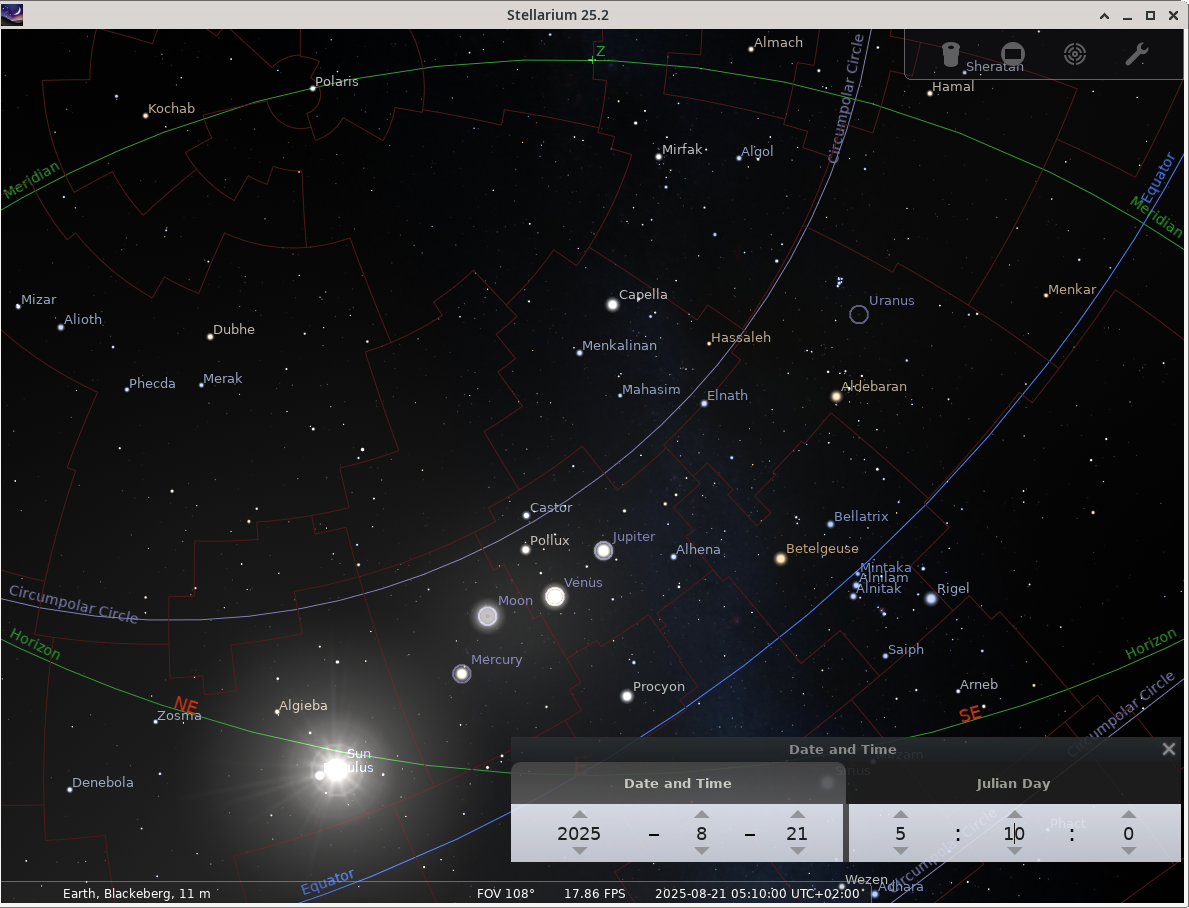Viewport: 1189px width, 908px height.
Task: Open Oculars configuration with wrench icon
Action: (x=1136, y=54)
